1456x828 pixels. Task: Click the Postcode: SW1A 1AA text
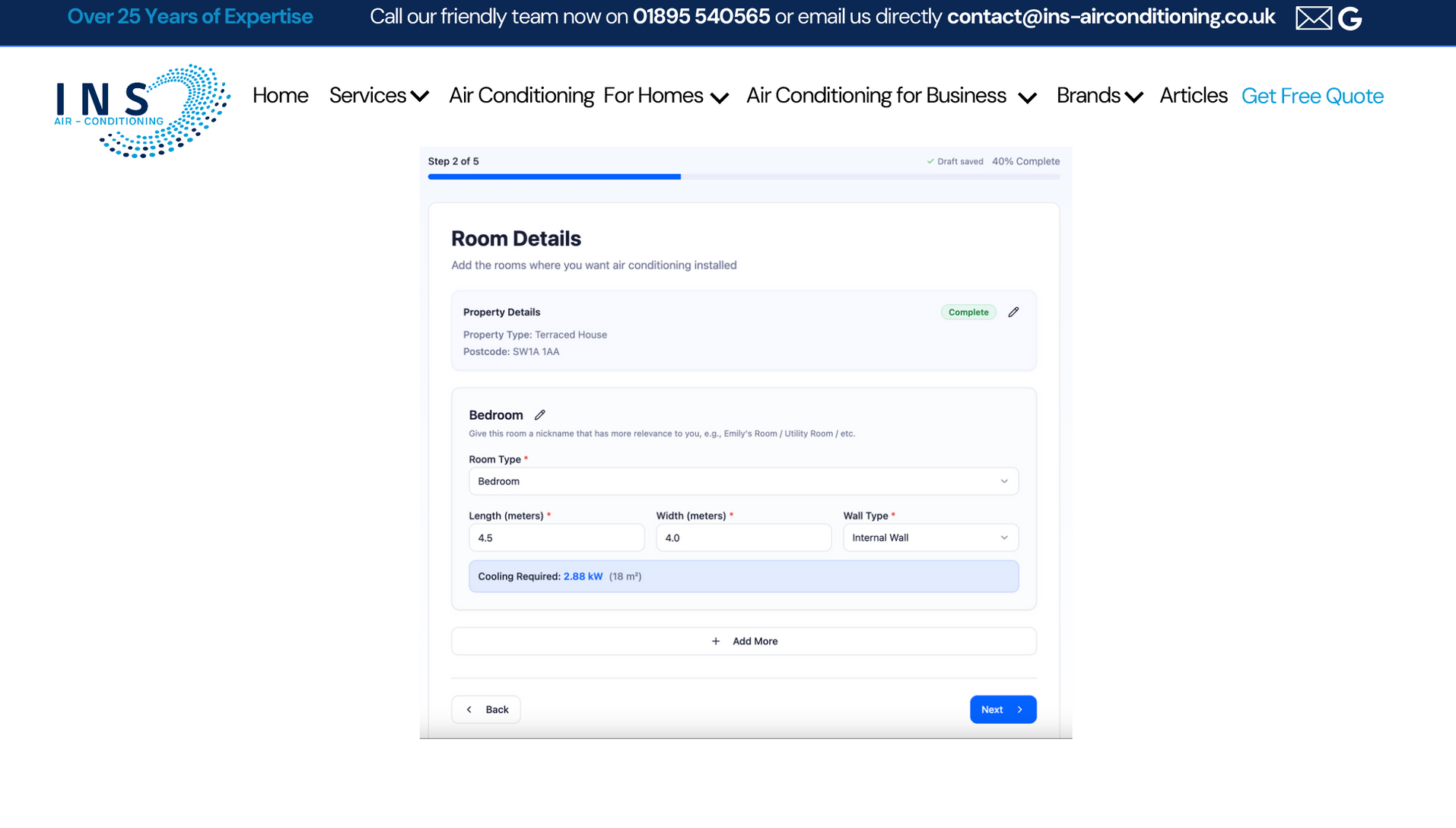(511, 352)
